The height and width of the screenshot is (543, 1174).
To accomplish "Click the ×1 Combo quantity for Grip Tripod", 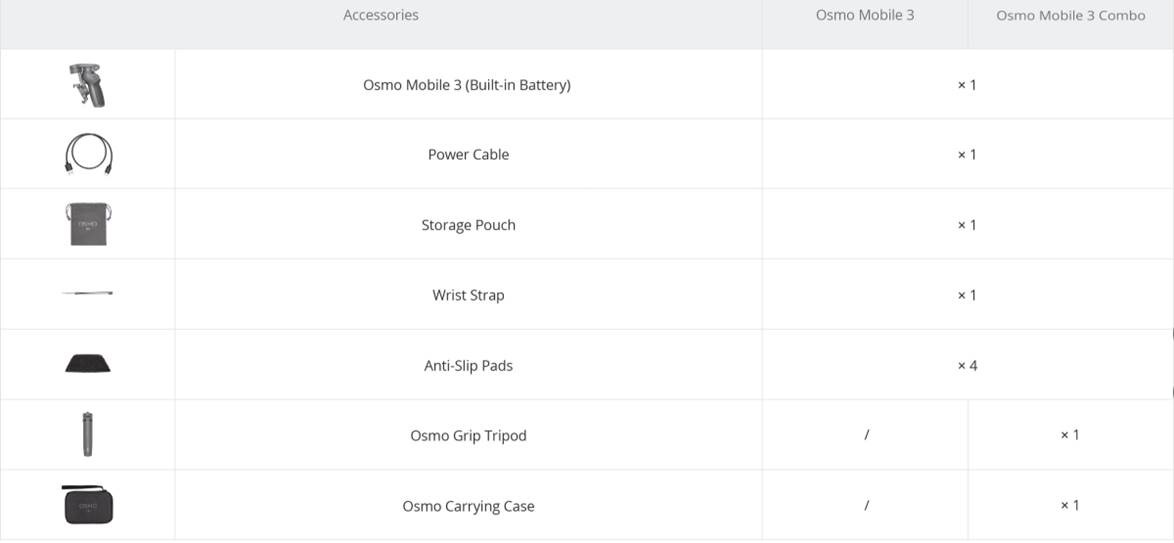I will [x=1069, y=435].
